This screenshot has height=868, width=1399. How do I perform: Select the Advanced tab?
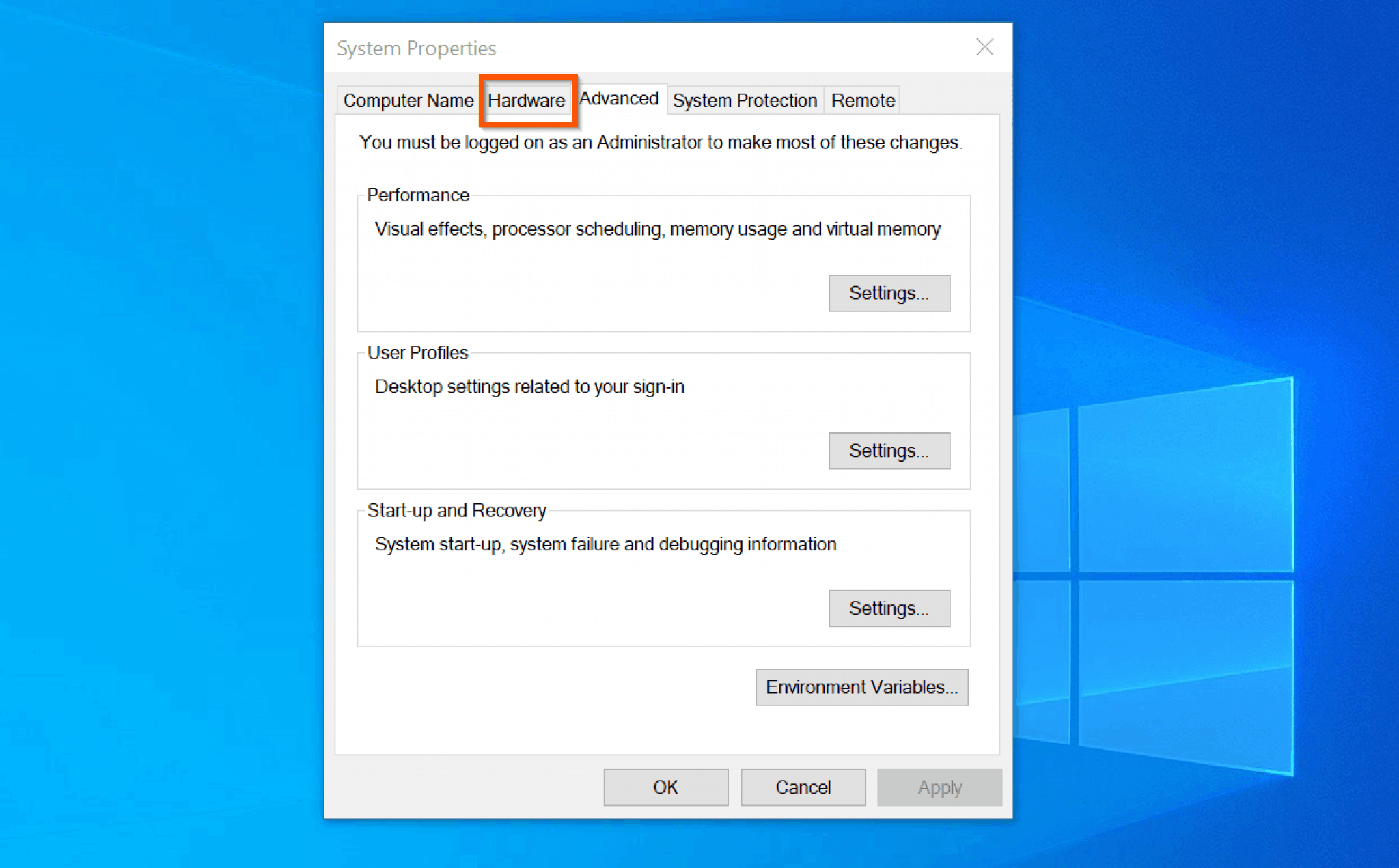pos(619,98)
